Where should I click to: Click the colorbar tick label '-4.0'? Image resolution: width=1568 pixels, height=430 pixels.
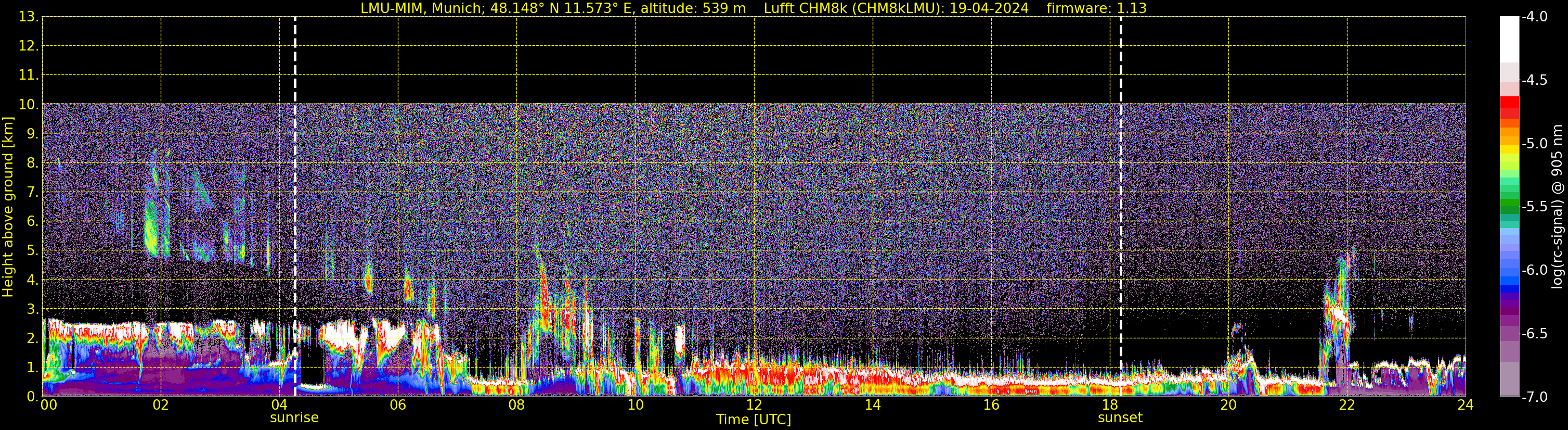1534,17
